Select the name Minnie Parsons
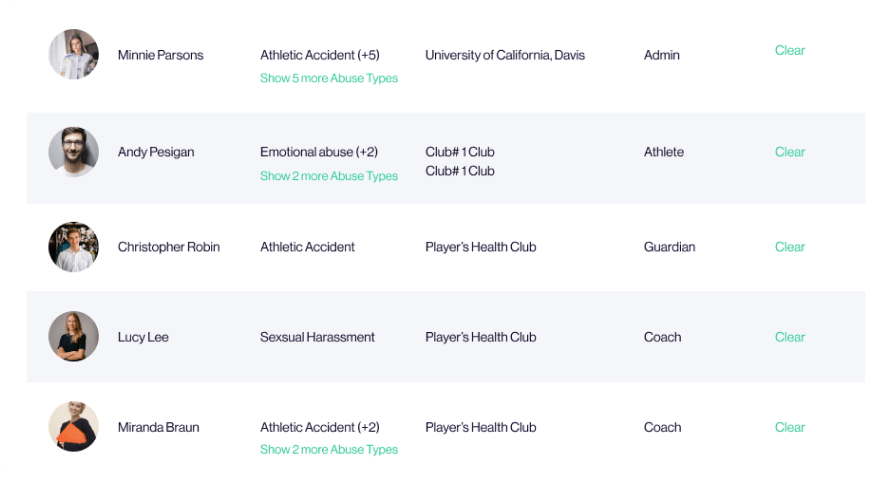 point(161,55)
